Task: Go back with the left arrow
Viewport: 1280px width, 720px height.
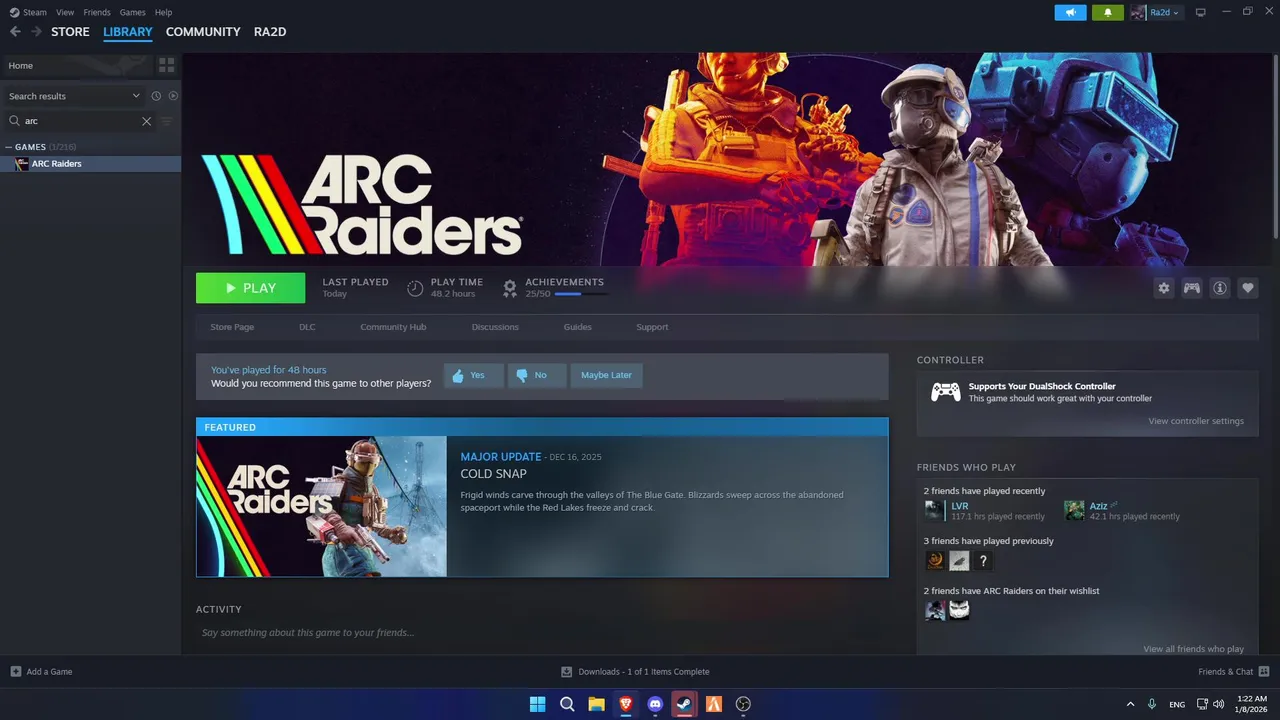Action: (15, 32)
